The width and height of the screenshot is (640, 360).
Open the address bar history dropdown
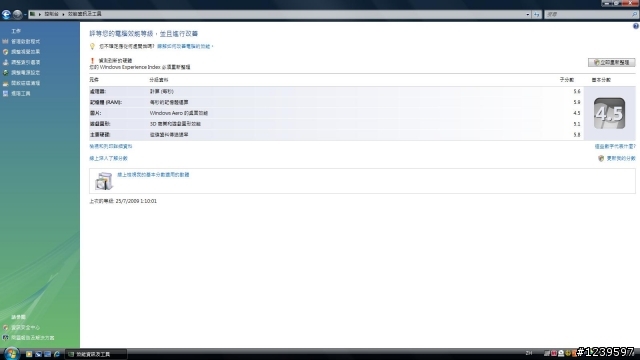pyautogui.click(x=528, y=14)
